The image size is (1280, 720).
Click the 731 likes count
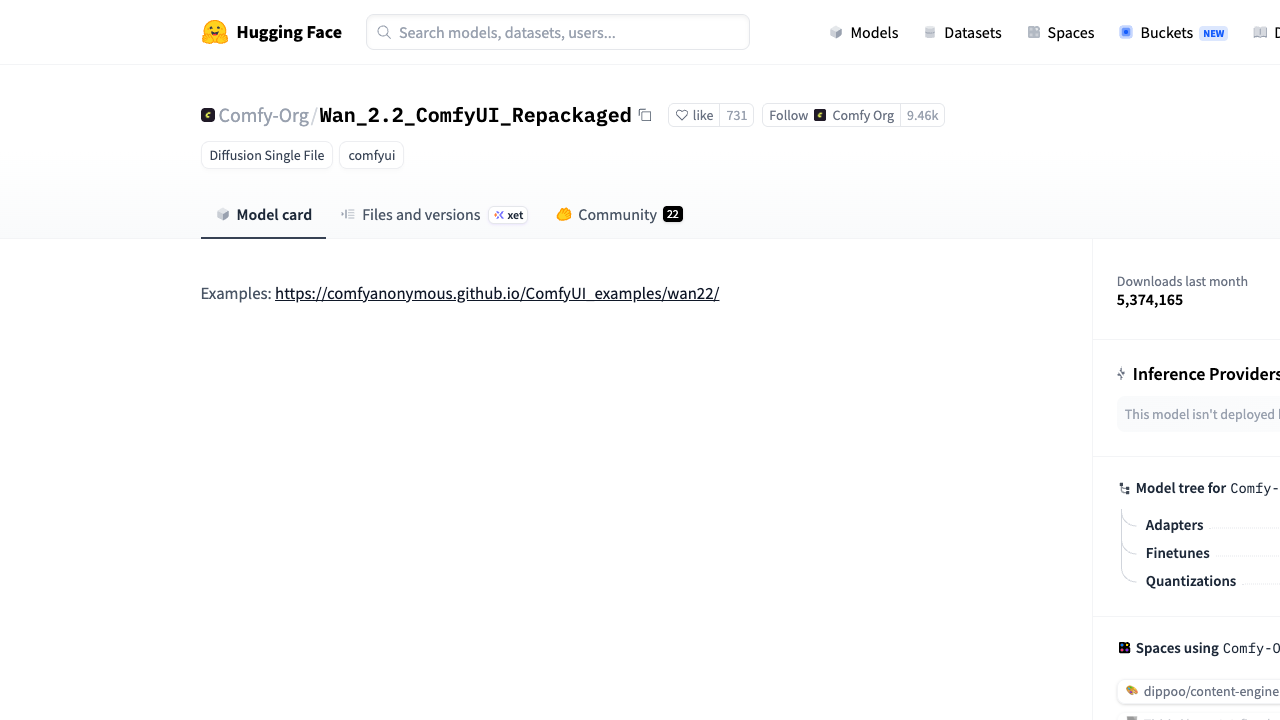click(736, 115)
